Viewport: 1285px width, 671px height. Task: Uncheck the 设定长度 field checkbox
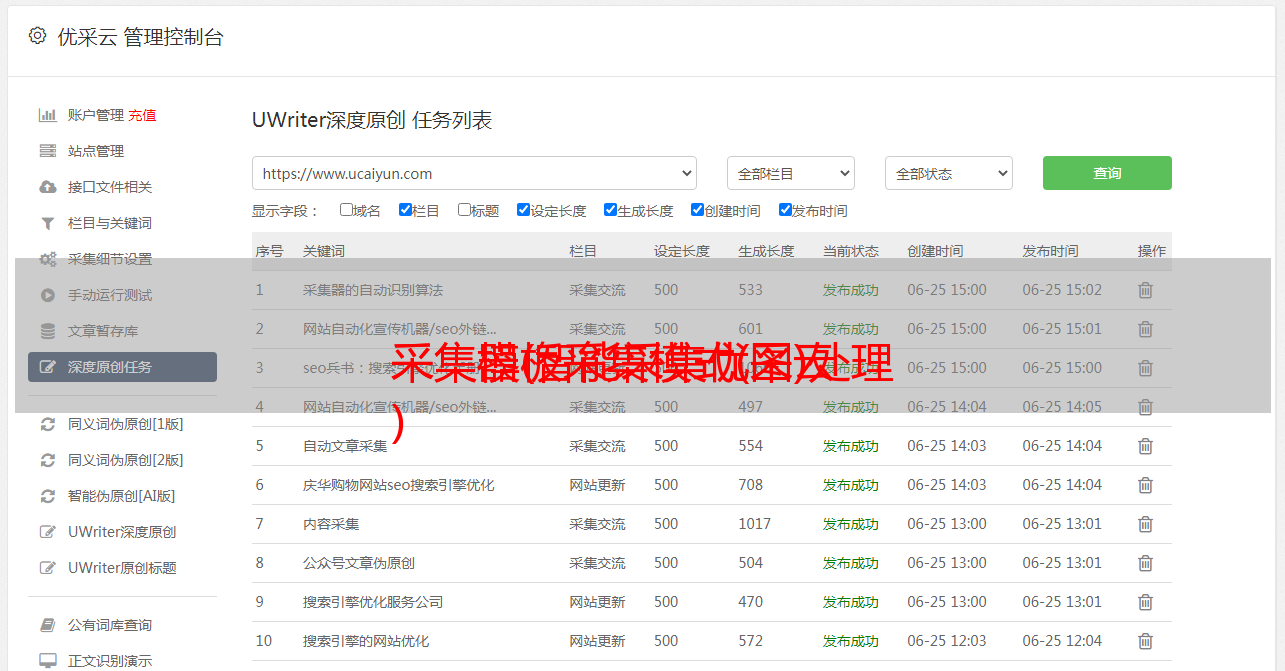point(523,210)
